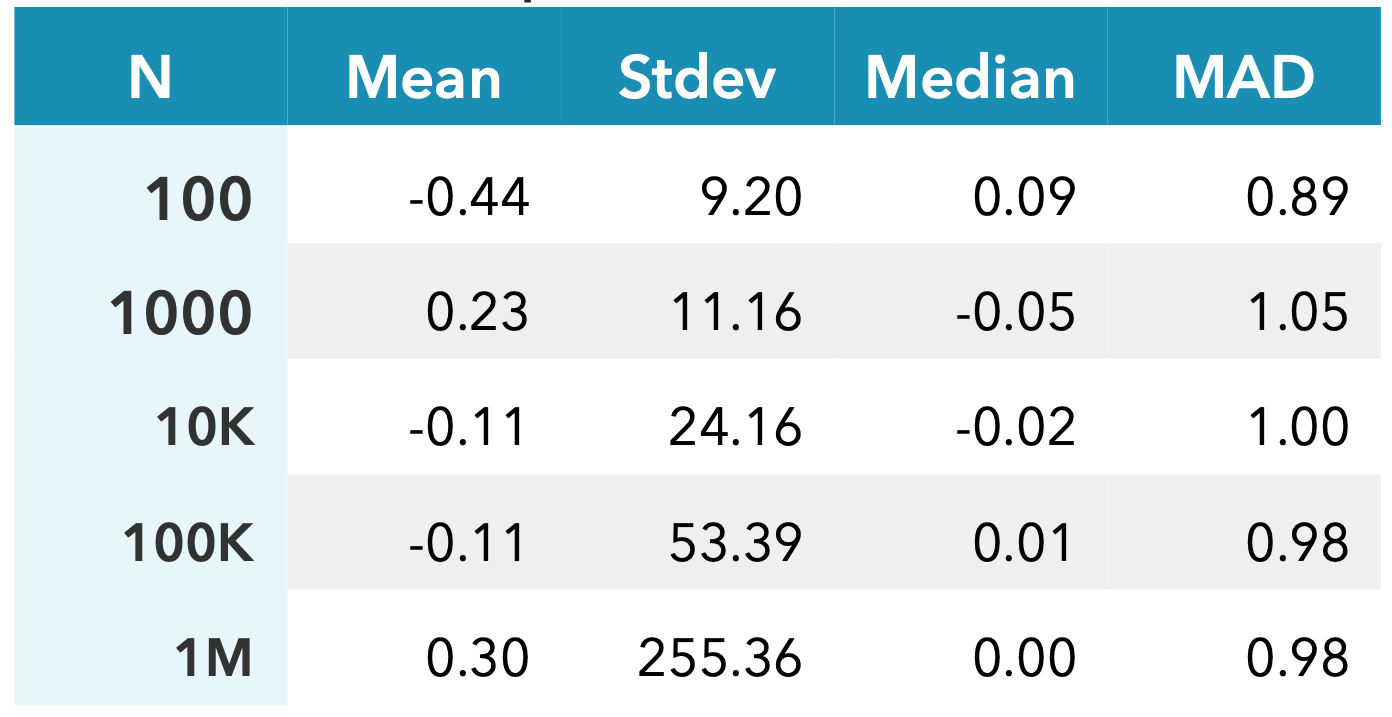Click the Mean value in 1M row
Screen dimensions: 1392x717
coord(477,659)
